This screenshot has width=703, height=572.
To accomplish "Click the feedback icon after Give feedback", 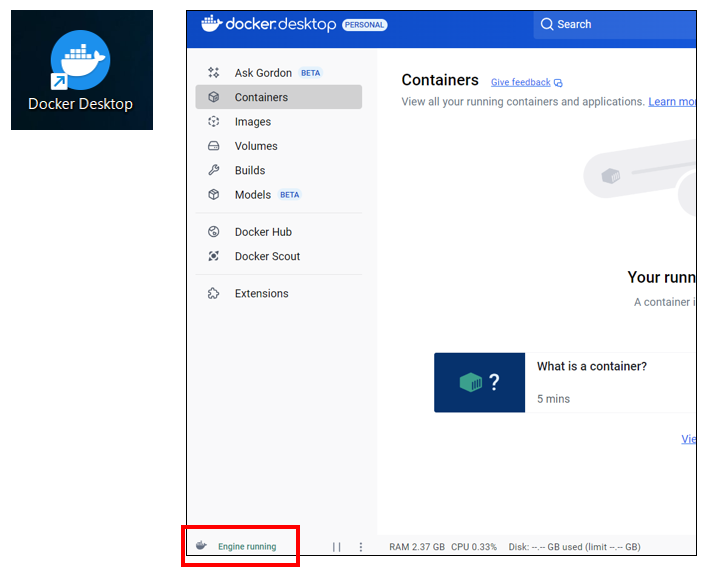I will [x=558, y=83].
